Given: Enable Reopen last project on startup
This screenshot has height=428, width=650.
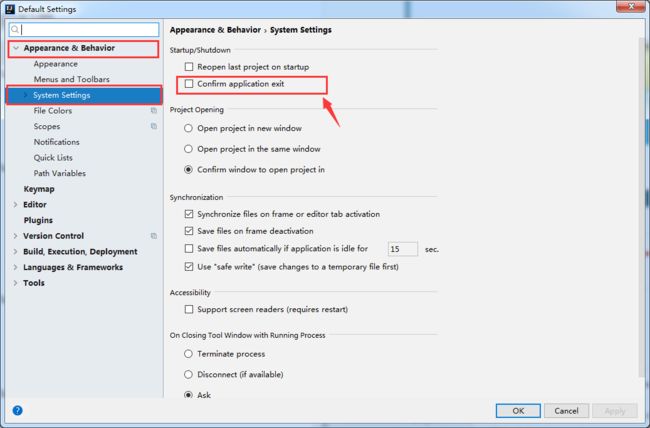Looking at the screenshot, I should click(x=189, y=67).
